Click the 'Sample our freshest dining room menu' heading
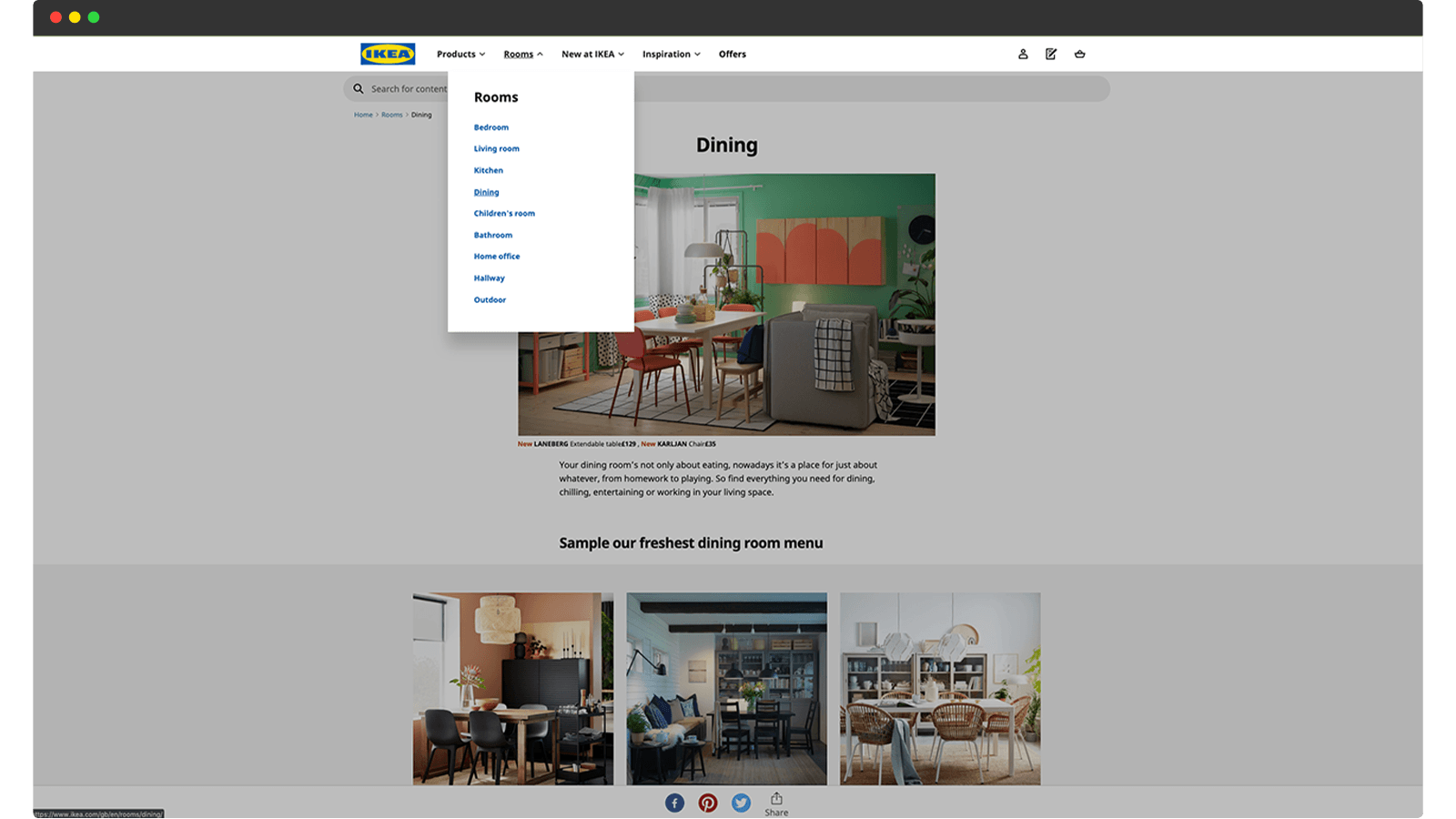Screen dimensions: 1456x819 coord(691,543)
